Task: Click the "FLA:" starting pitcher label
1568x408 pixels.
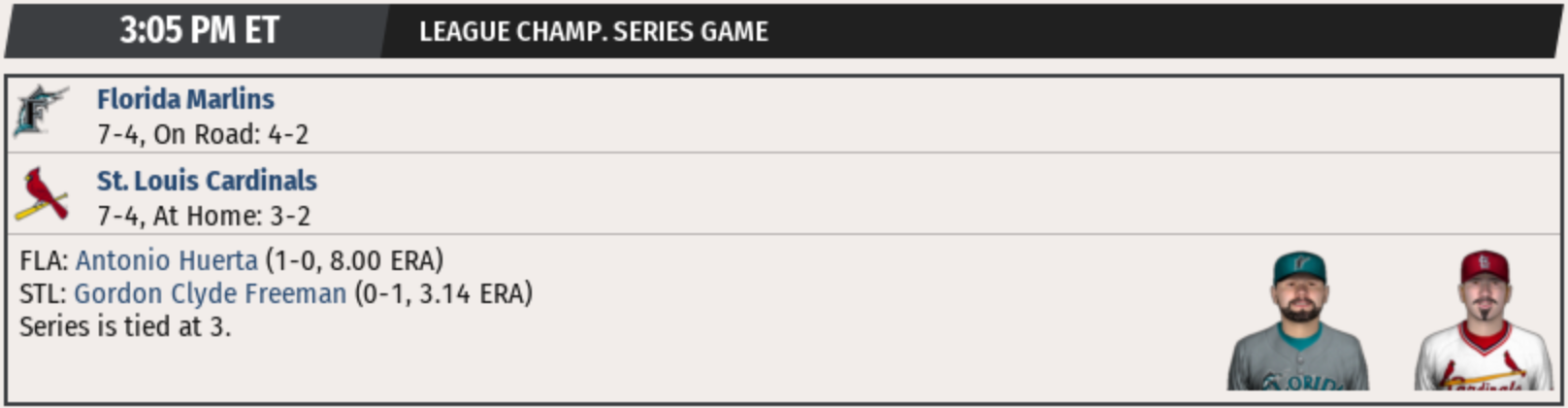Action: click(x=44, y=260)
